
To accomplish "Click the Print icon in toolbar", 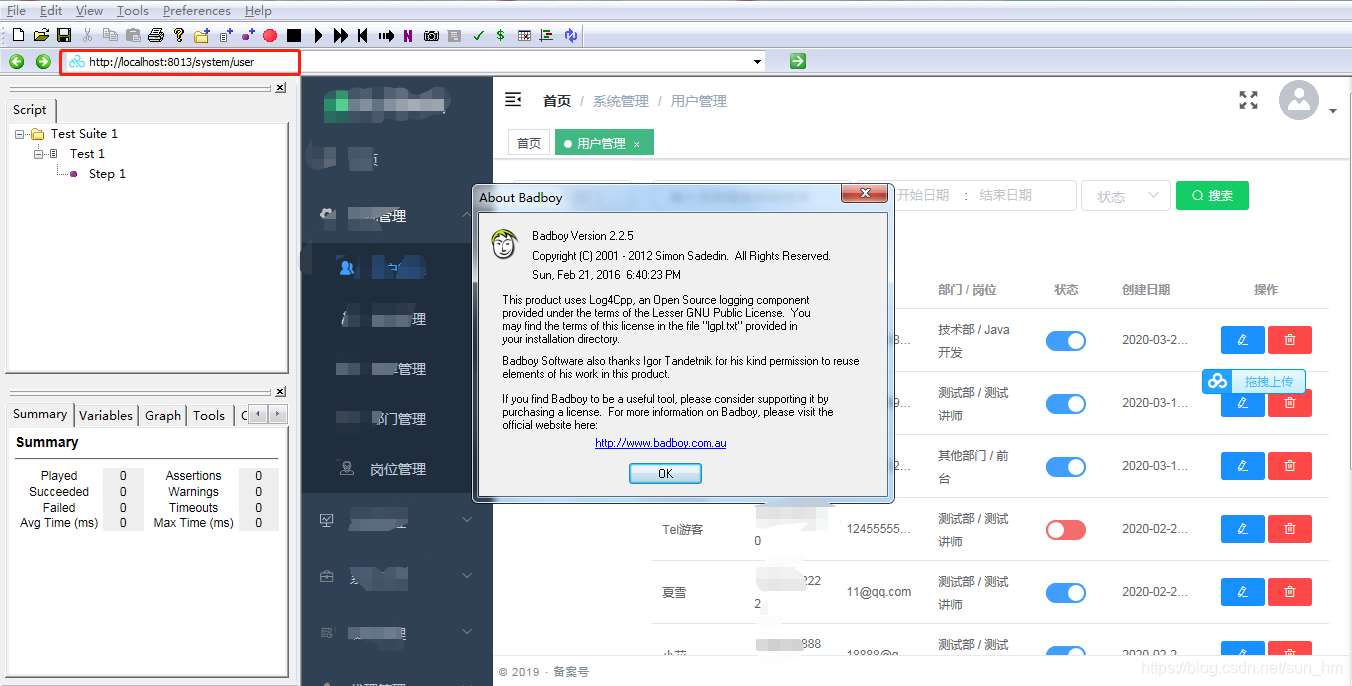I will 155,35.
